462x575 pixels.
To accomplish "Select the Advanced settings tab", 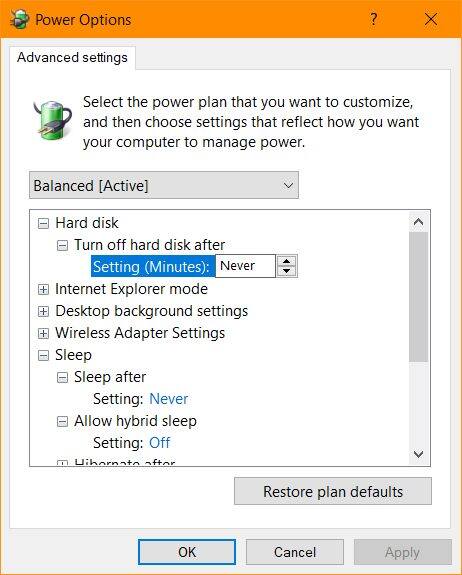I will point(72,58).
